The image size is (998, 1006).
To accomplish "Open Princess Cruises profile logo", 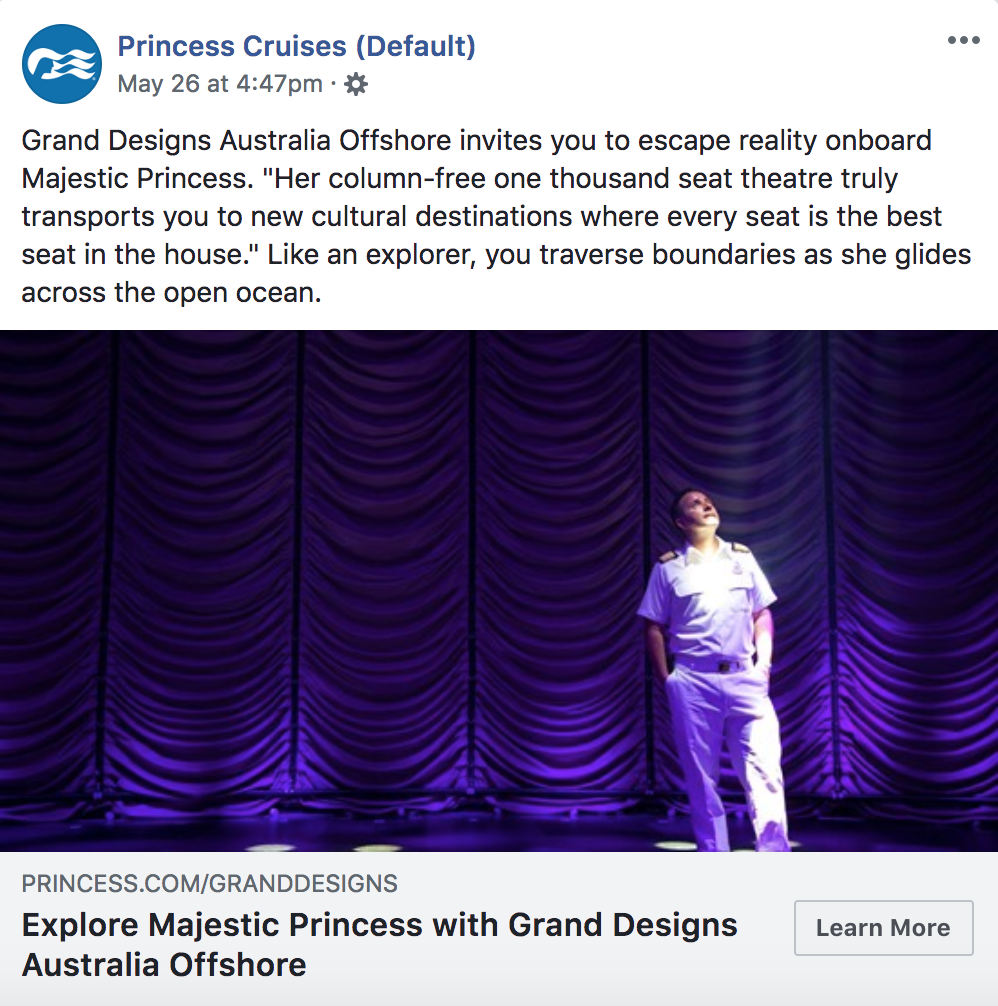I will click(62, 64).
